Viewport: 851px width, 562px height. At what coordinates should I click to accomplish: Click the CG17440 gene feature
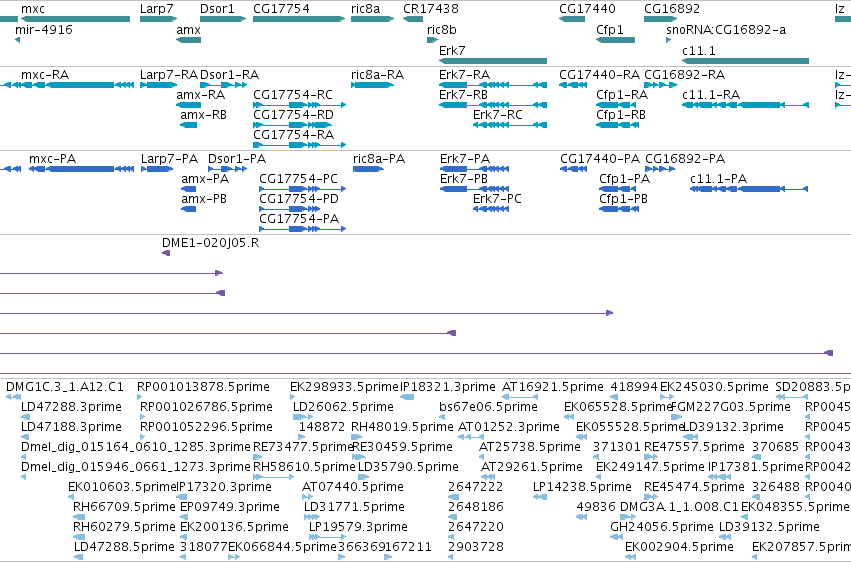point(572,19)
